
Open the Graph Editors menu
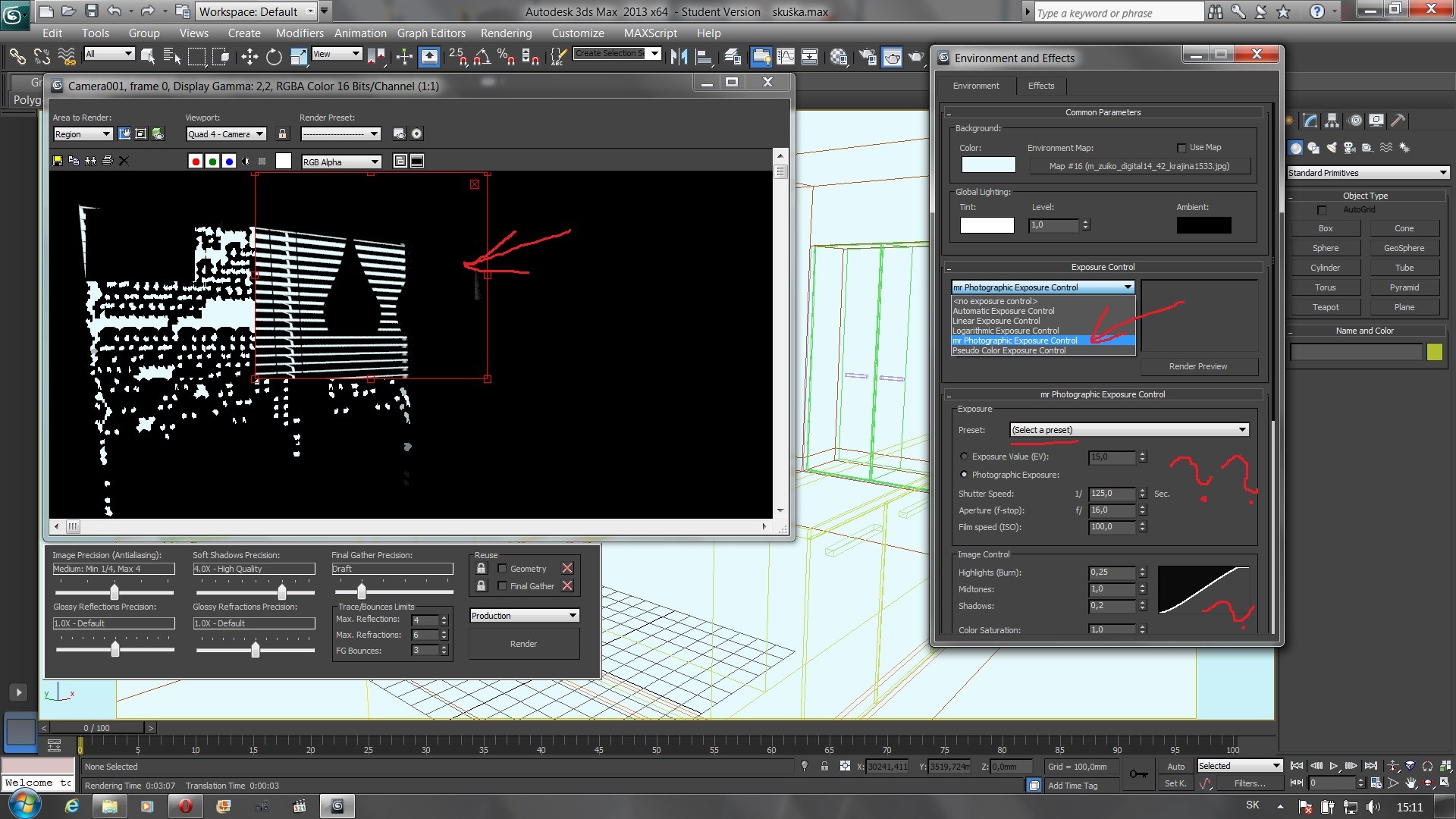tap(431, 33)
